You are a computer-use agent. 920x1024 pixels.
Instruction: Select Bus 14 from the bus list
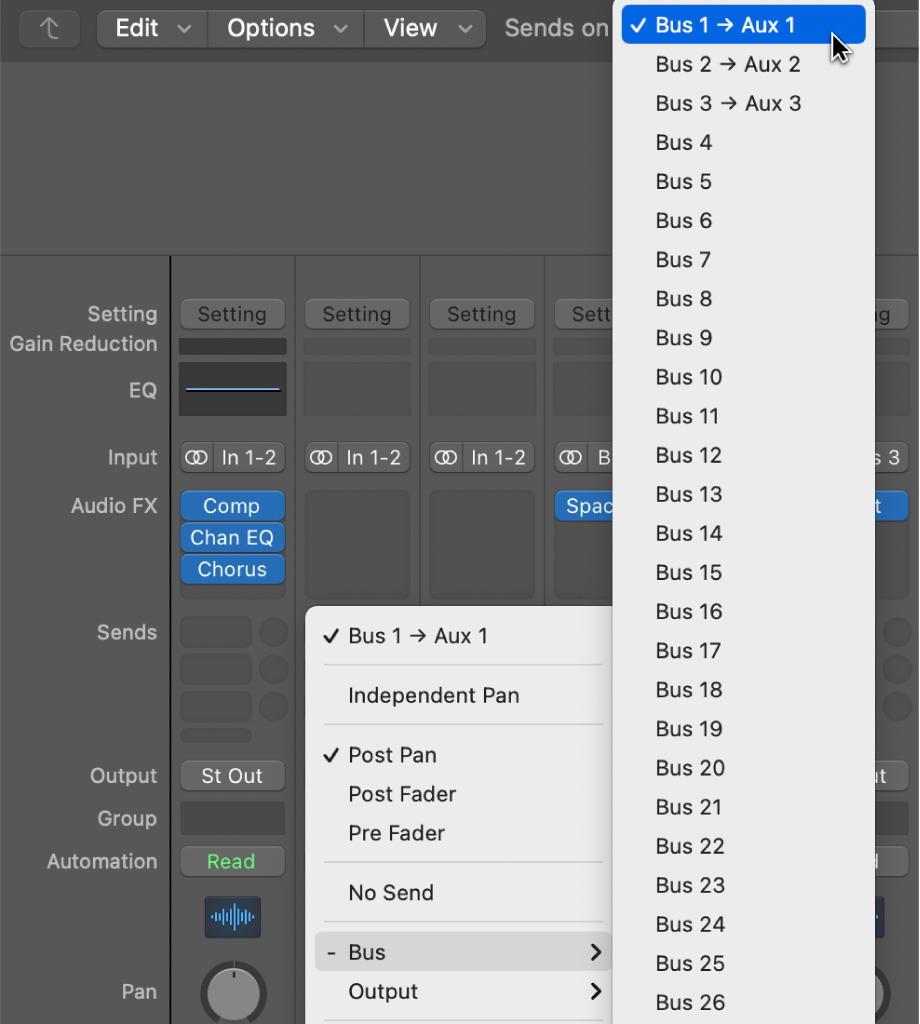pos(744,534)
